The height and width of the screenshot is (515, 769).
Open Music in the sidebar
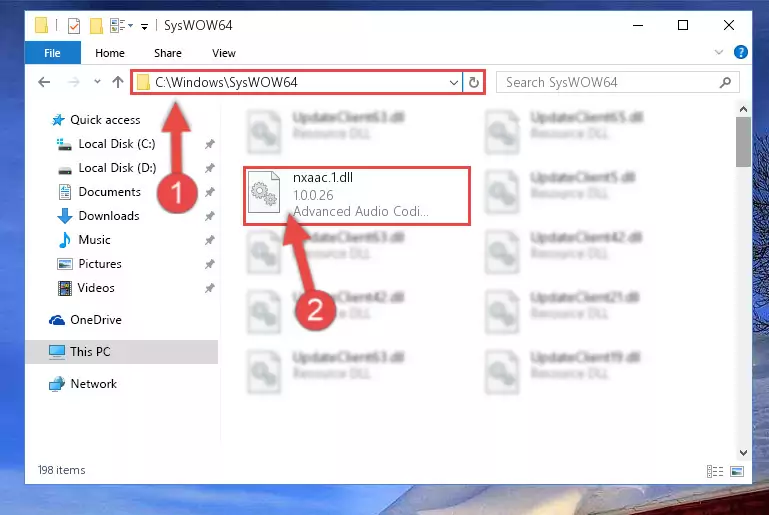click(x=94, y=240)
